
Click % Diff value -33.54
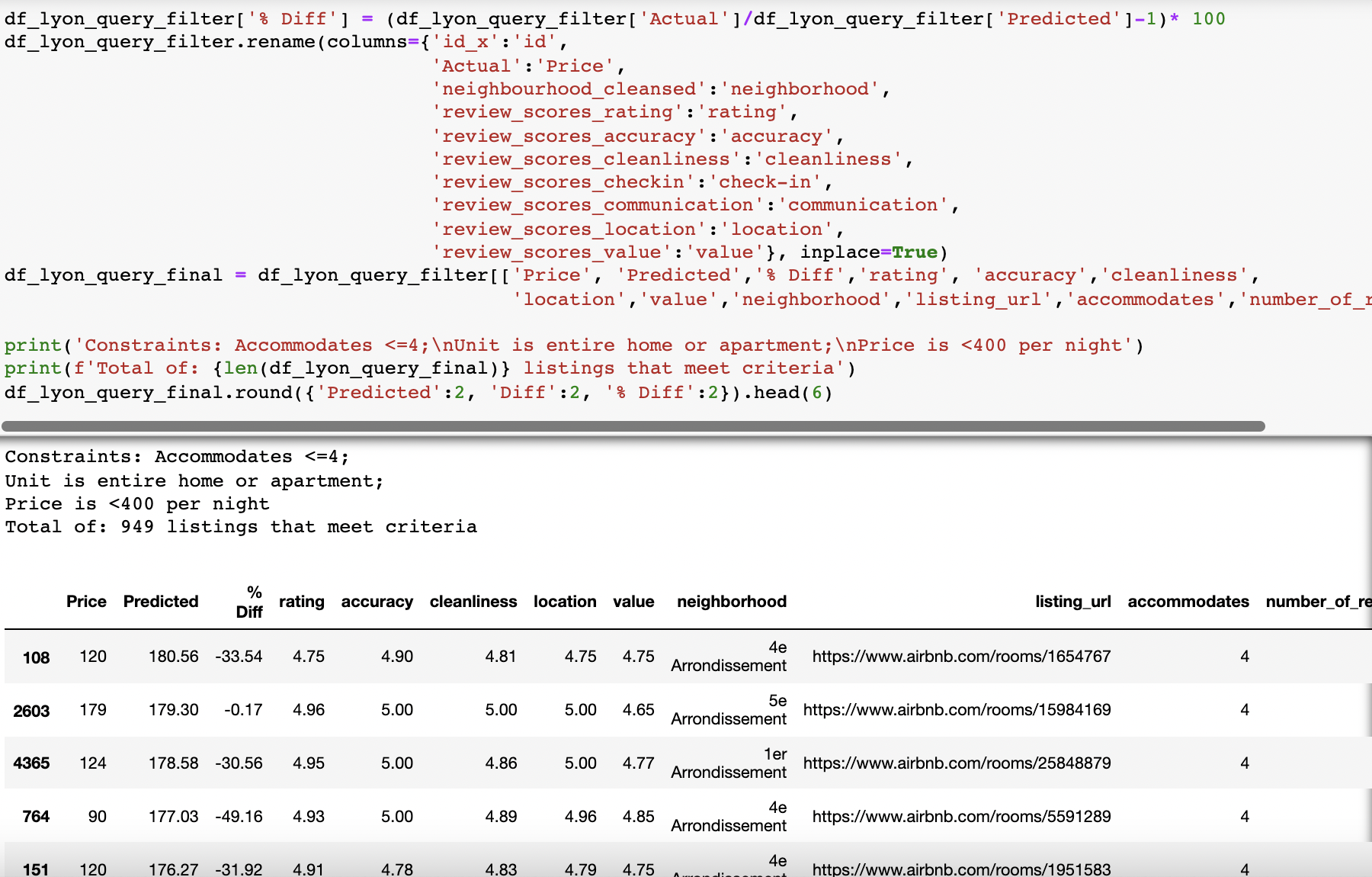coord(239,657)
